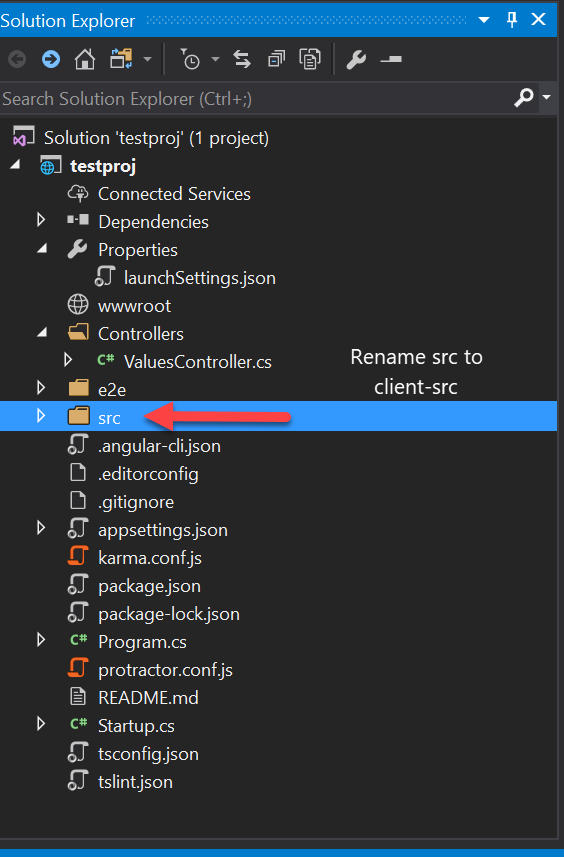Toggle auto-hide with the pin icon
Viewport: 564px width, 857px height.
pyautogui.click(x=512, y=20)
